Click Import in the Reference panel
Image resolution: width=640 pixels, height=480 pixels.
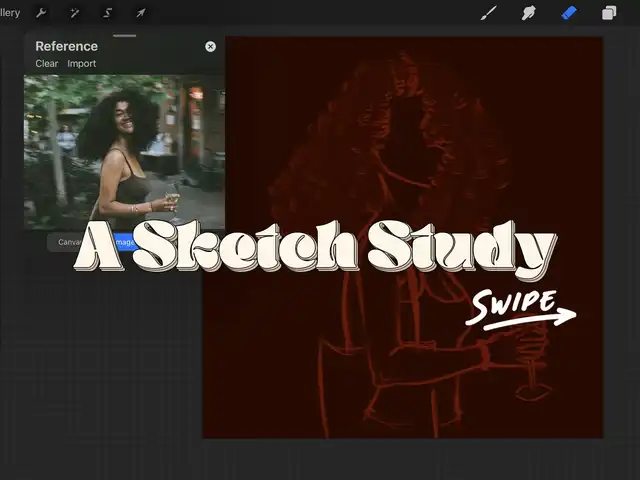click(x=82, y=64)
